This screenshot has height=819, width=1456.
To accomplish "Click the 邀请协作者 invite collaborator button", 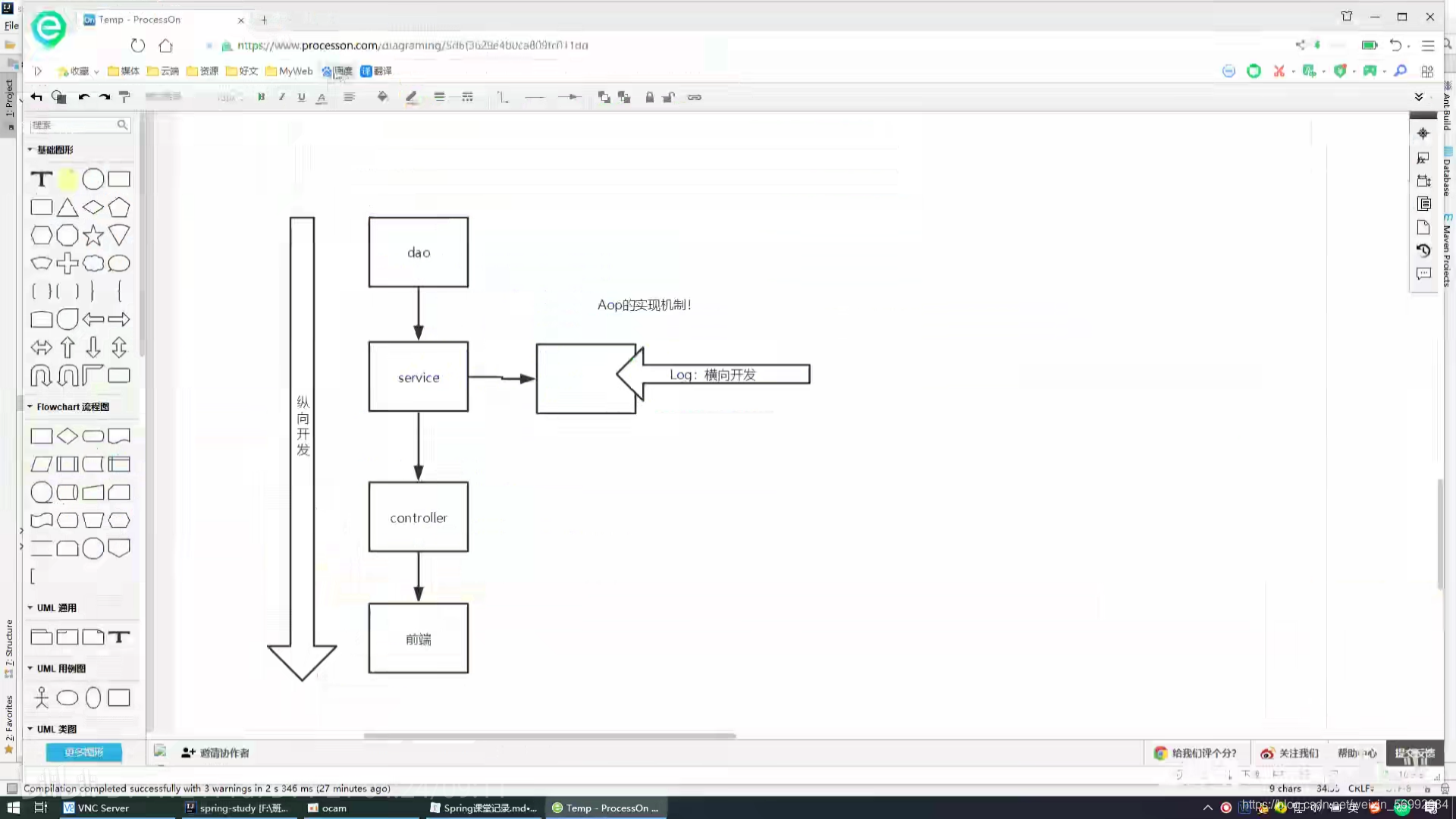I will point(215,752).
